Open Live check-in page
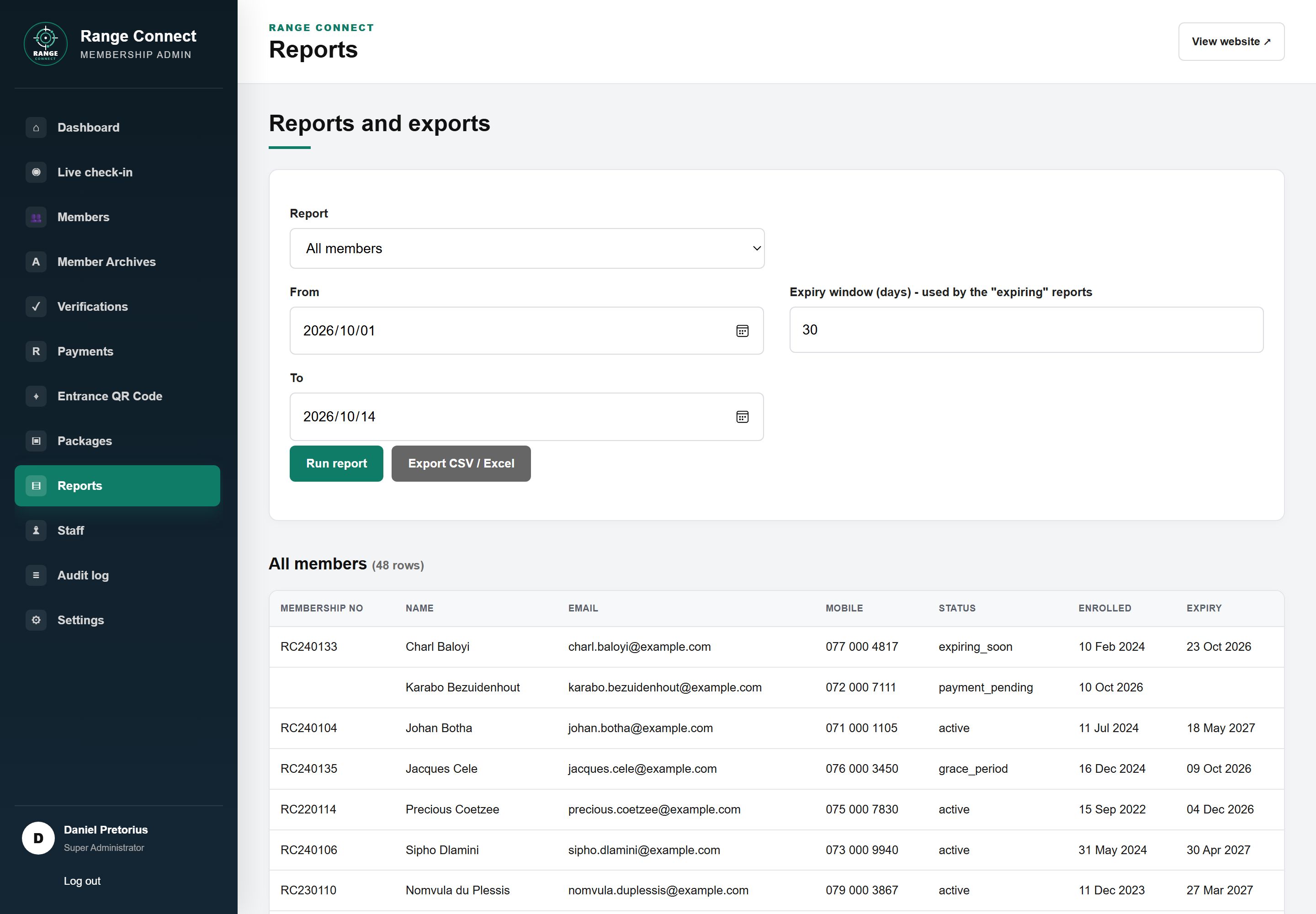 pyautogui.click(x=117, y=172)
